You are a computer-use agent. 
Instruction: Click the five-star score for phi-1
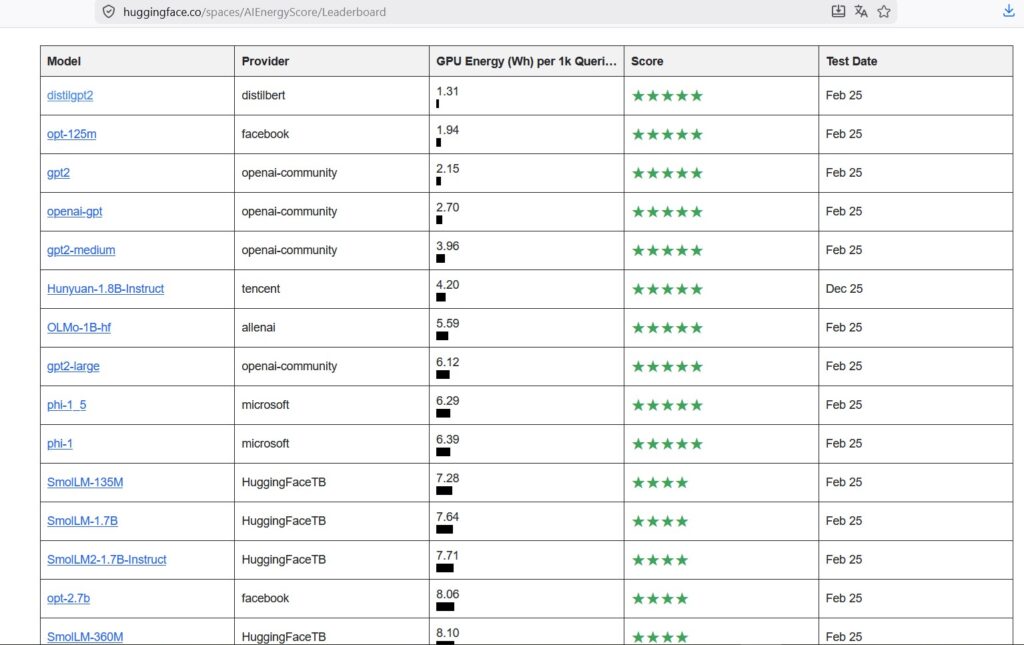coord(667,444)
